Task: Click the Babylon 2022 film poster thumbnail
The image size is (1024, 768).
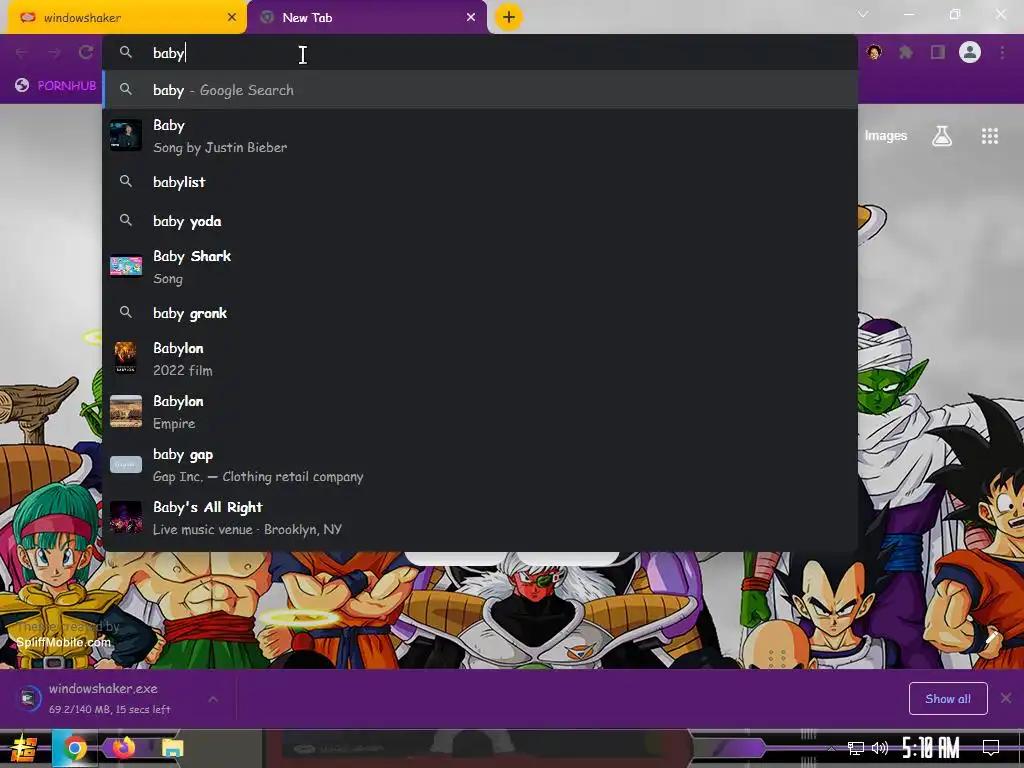Action: [x=125, y=358]
